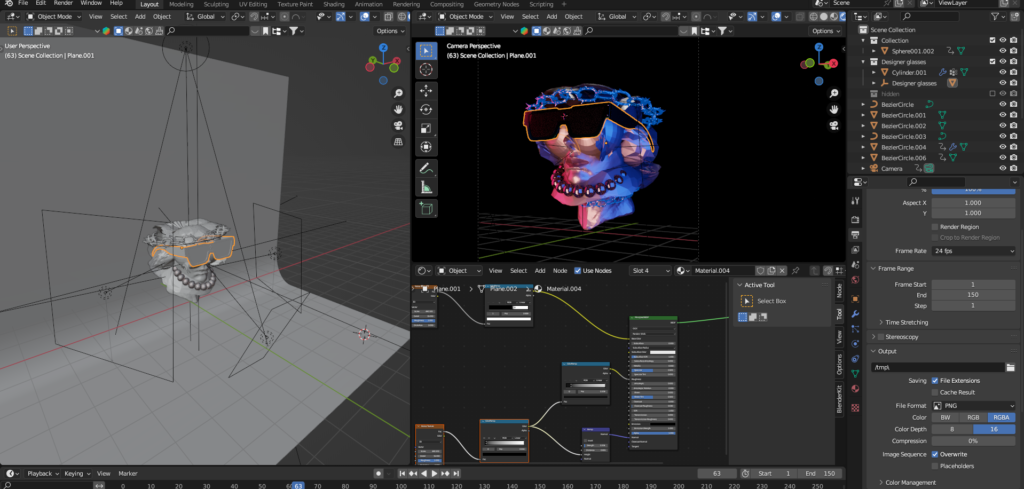Disable the File Extensions checkbox
The width and height of the screenshot is (1024, 489).
point(934,381)
